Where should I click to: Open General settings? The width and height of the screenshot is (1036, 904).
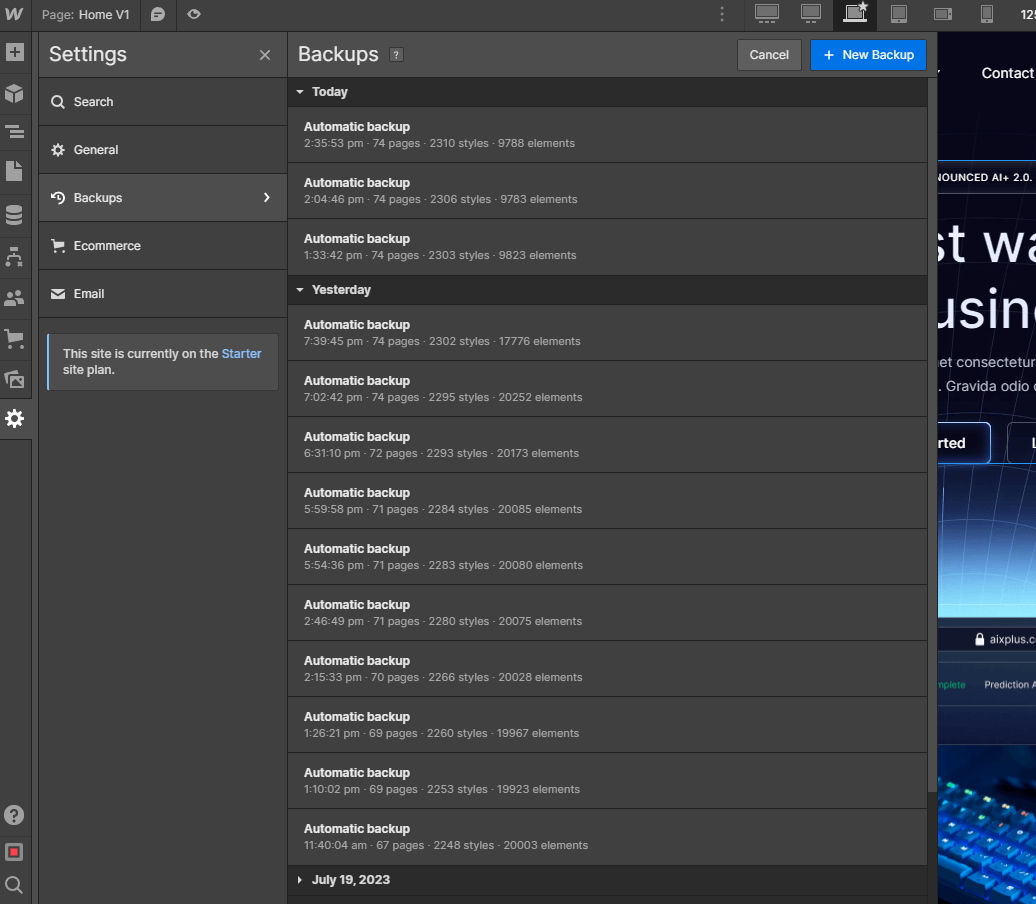tap(98, 149)
